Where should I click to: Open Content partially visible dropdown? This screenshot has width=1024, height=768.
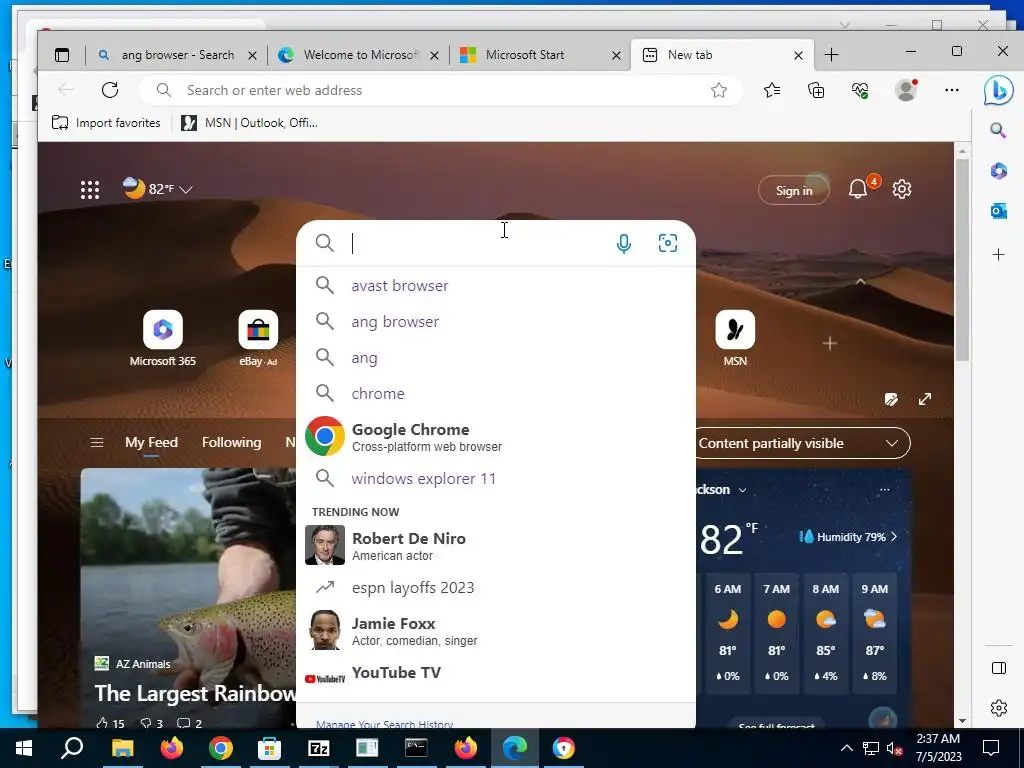[x=802, y=443]
